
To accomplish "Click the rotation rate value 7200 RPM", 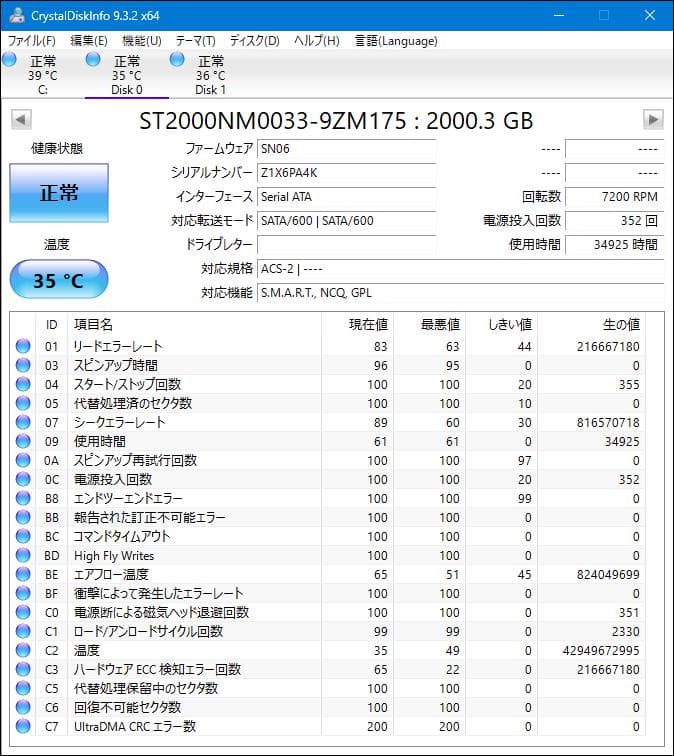I will coord(615,197).
